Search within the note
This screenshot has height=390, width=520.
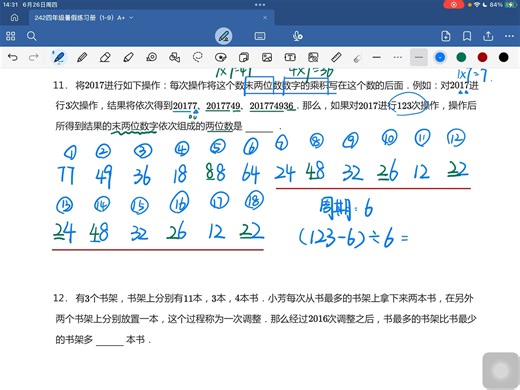click(x=32, y=36)
